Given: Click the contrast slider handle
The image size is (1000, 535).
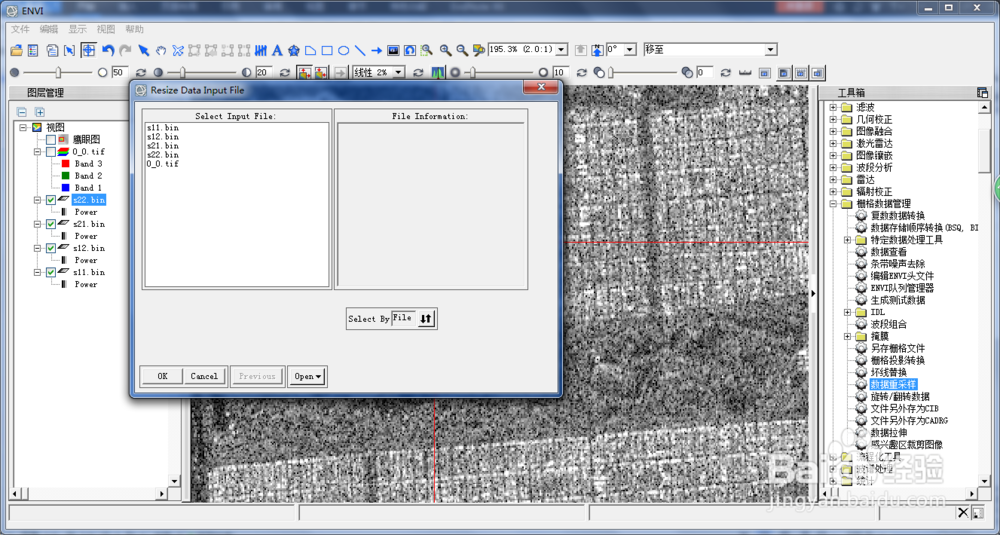Looking at the screenshot, I should tap(182, 73).
